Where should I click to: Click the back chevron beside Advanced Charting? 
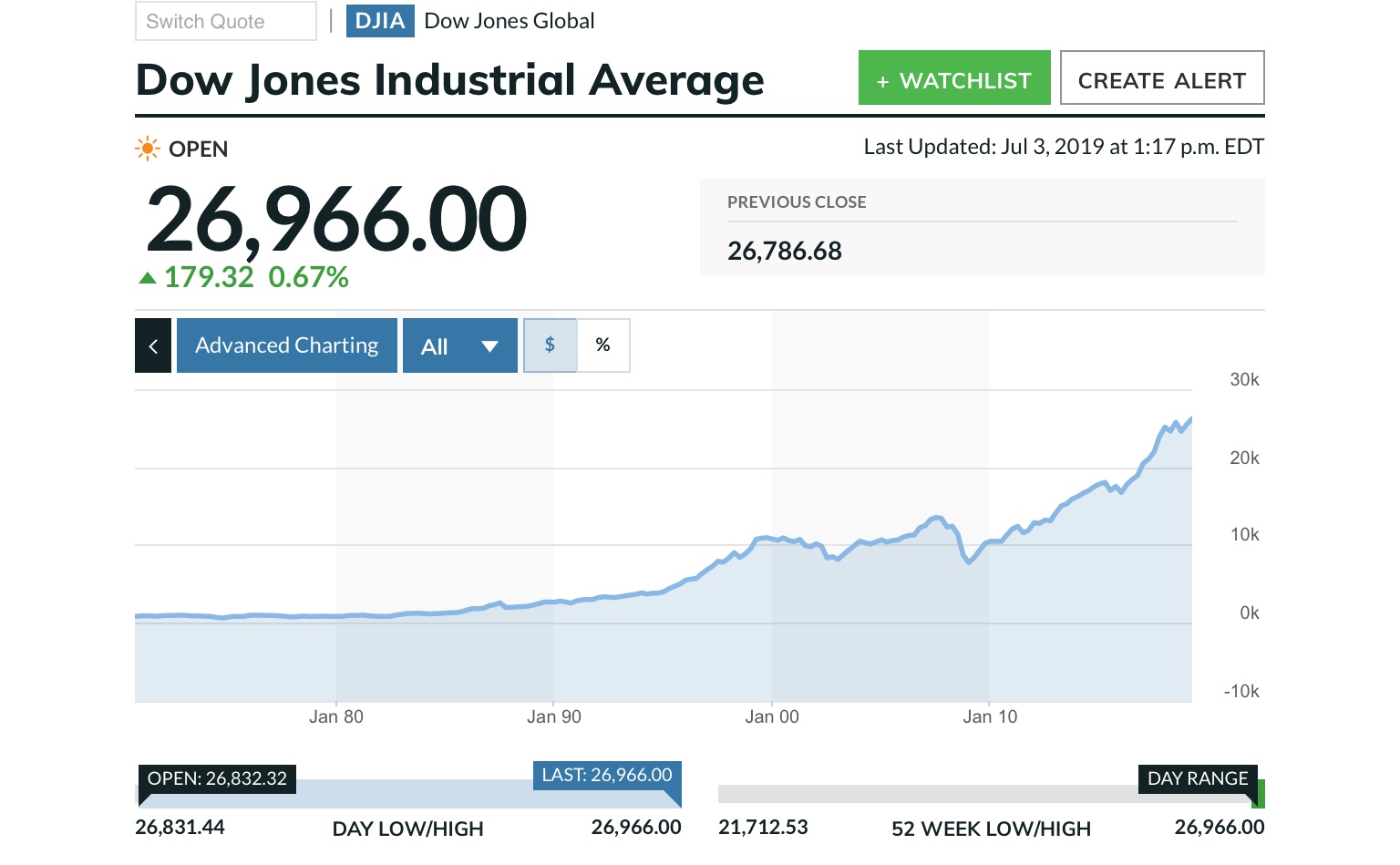coord(153,345)
